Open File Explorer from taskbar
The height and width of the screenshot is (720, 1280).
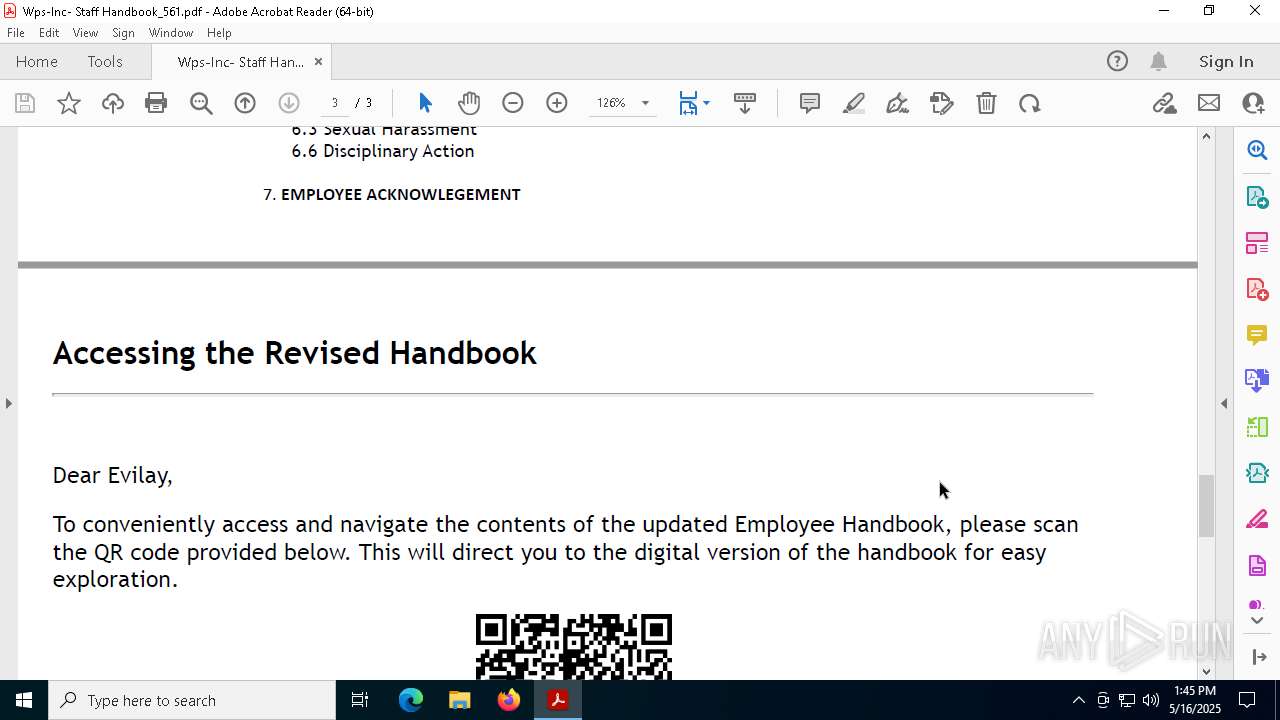[x=460, y=700]
